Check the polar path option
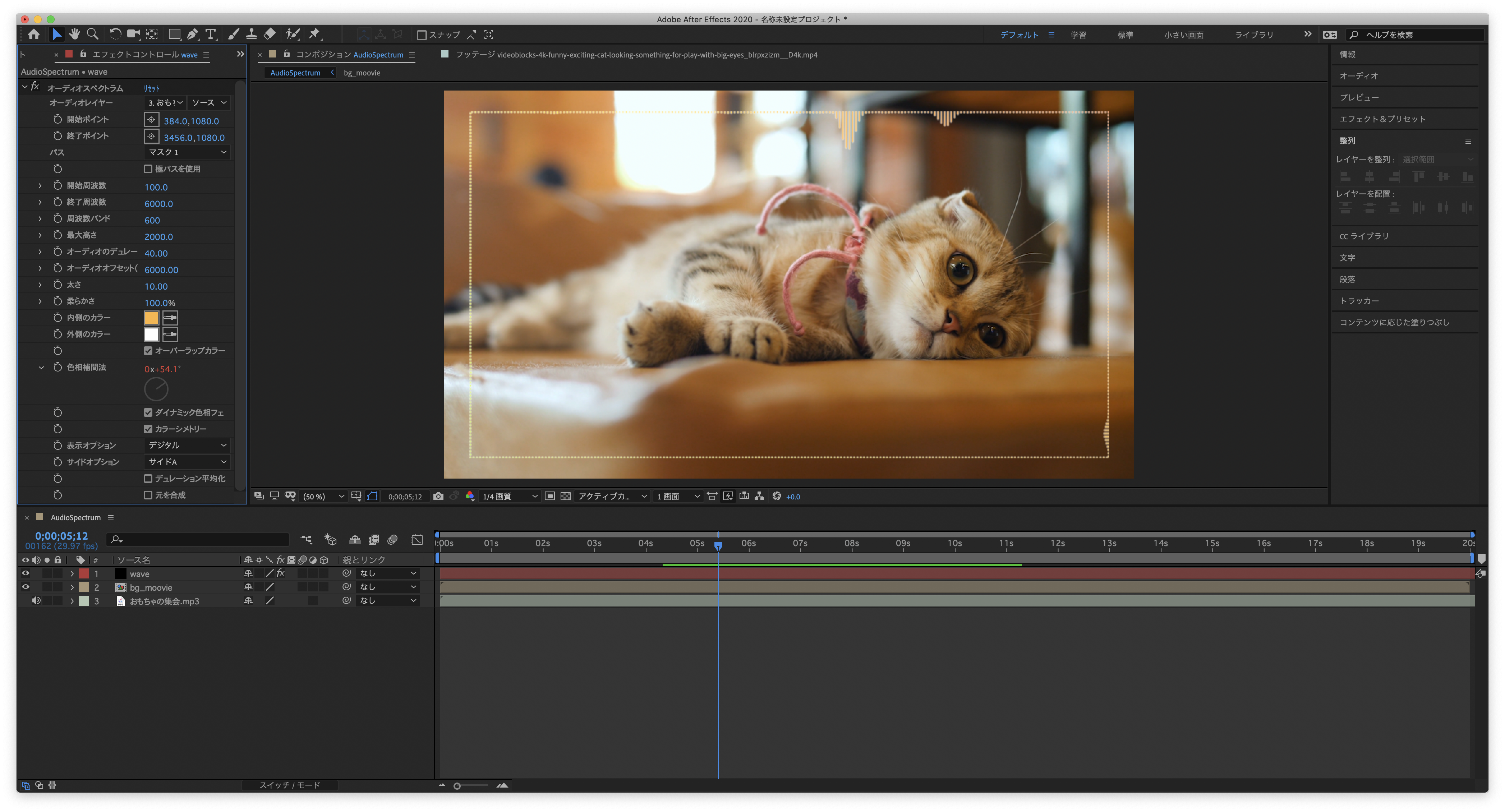The height and width of the screenshot is (812, 1505). (148, 170)
